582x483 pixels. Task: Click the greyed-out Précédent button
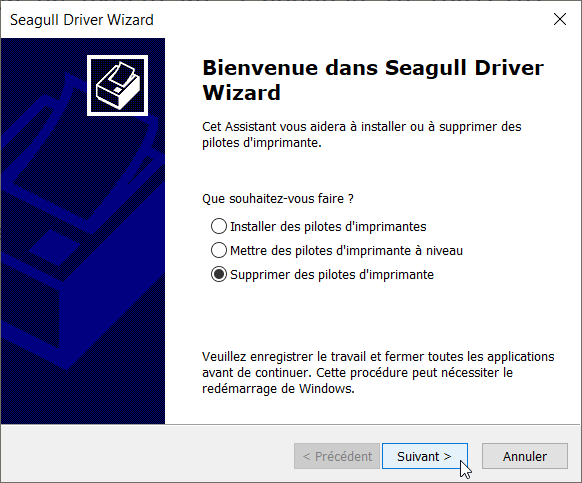(x=337, y=456)
